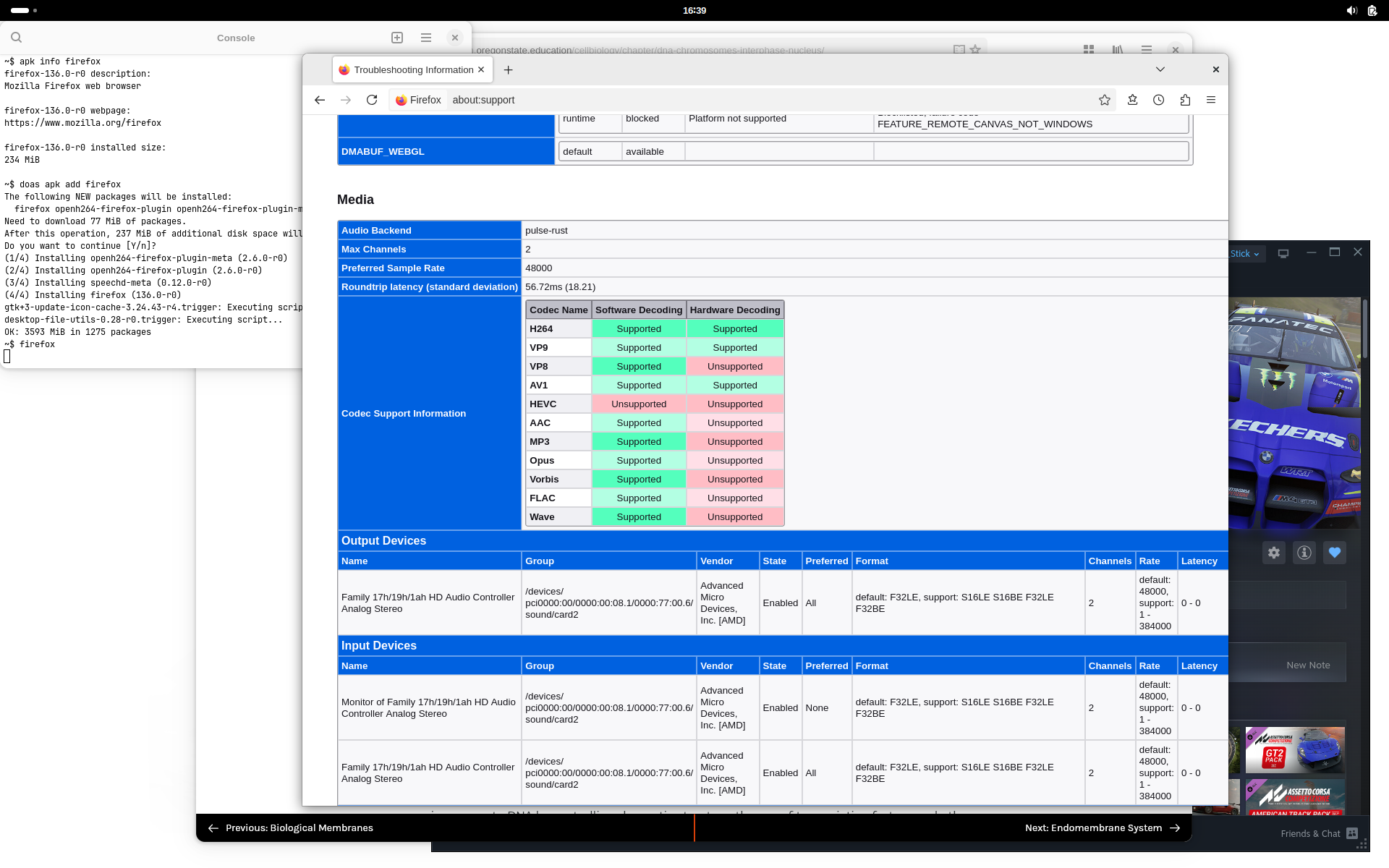
Task: Click the New Note button in Steam
Action: [x=1308, y=665]
